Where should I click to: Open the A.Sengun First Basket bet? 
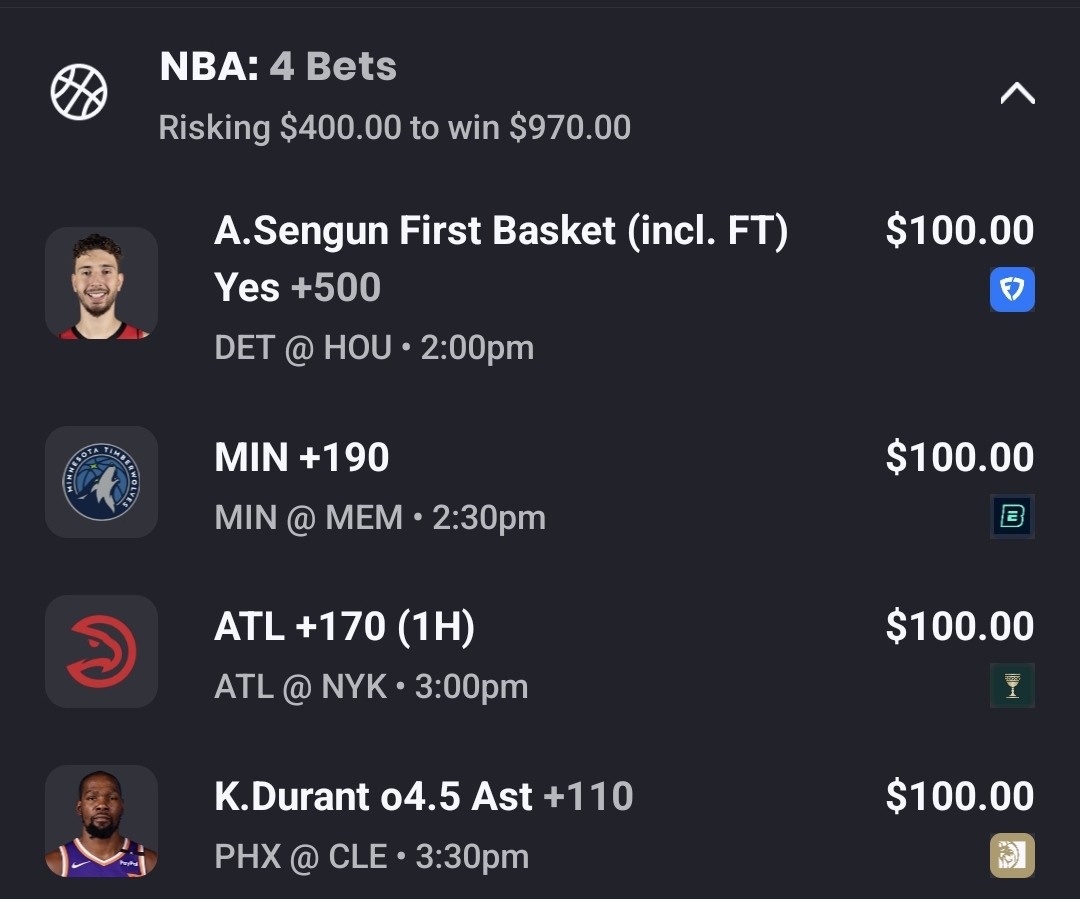coord(500,232)
